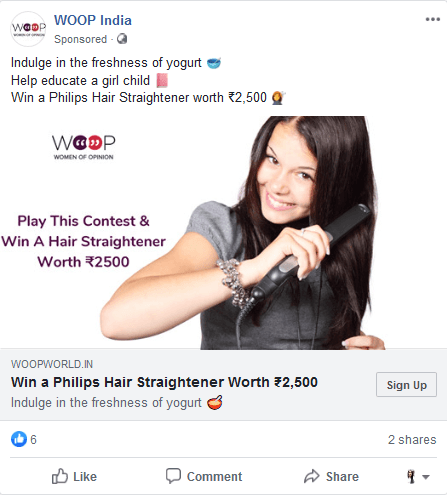Expand the comment-as profile dropdown arrow
This screenshot has width=447, height=495.
(x=426, y=477)
